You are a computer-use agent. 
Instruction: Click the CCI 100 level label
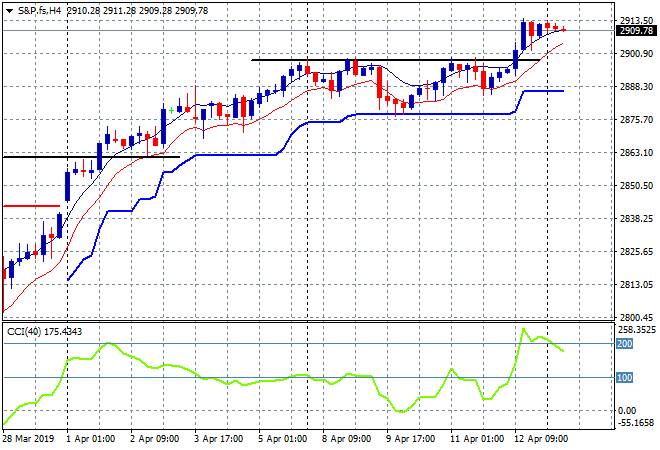(624, 378)
